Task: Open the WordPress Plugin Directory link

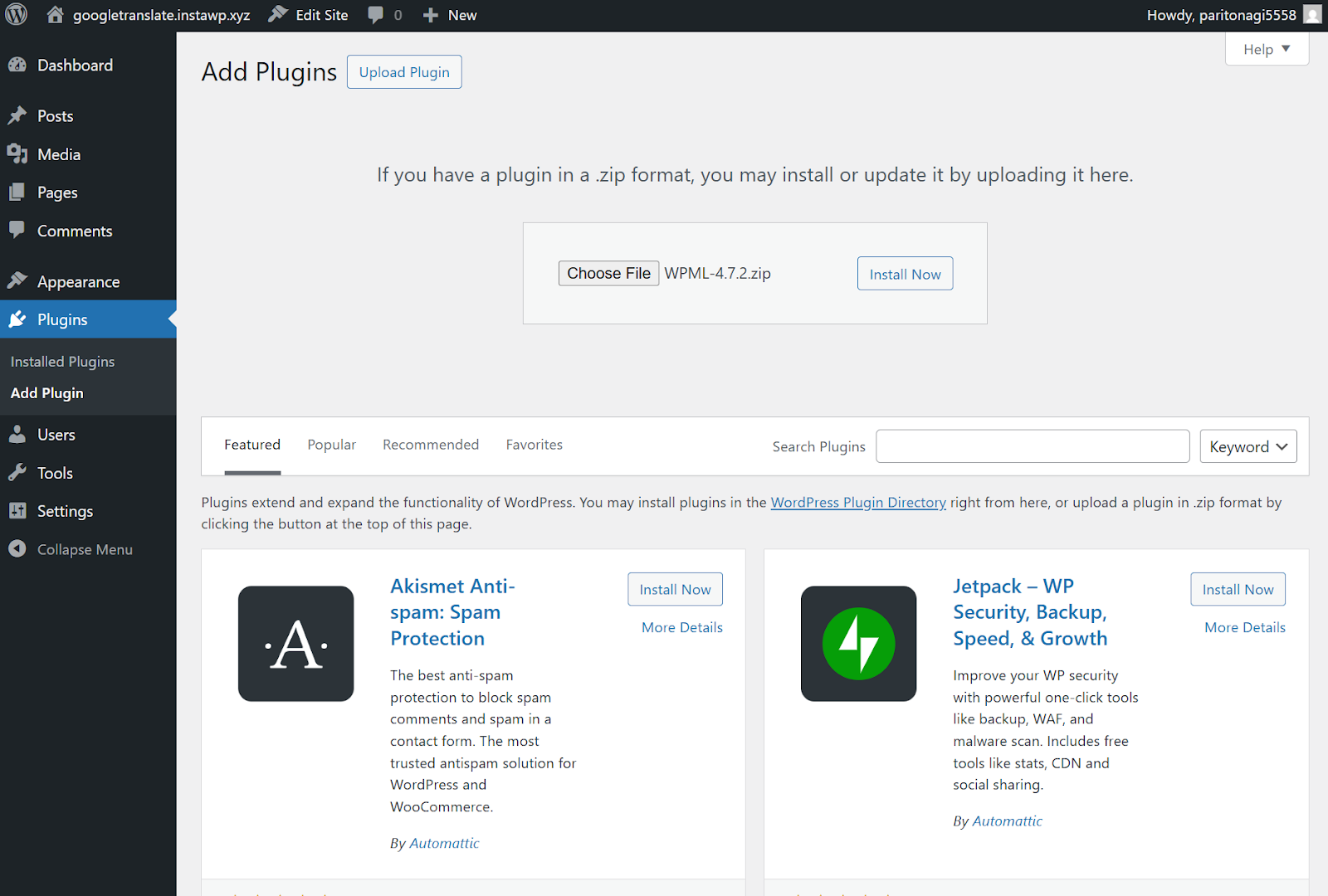Action: click(858, 502)
